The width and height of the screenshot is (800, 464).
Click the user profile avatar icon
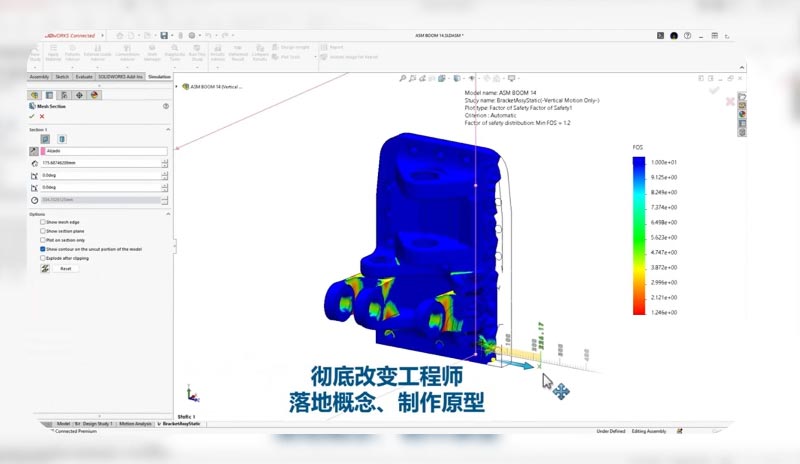tap(674, 36)
